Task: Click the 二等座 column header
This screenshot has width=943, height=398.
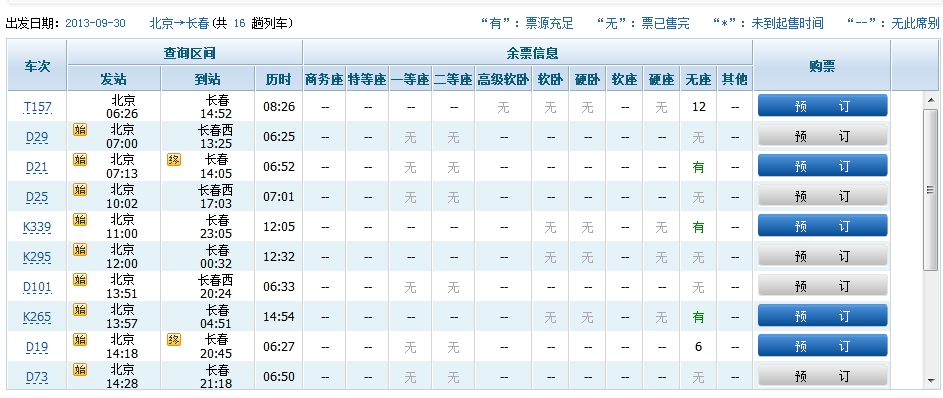Action: [453, 79]
